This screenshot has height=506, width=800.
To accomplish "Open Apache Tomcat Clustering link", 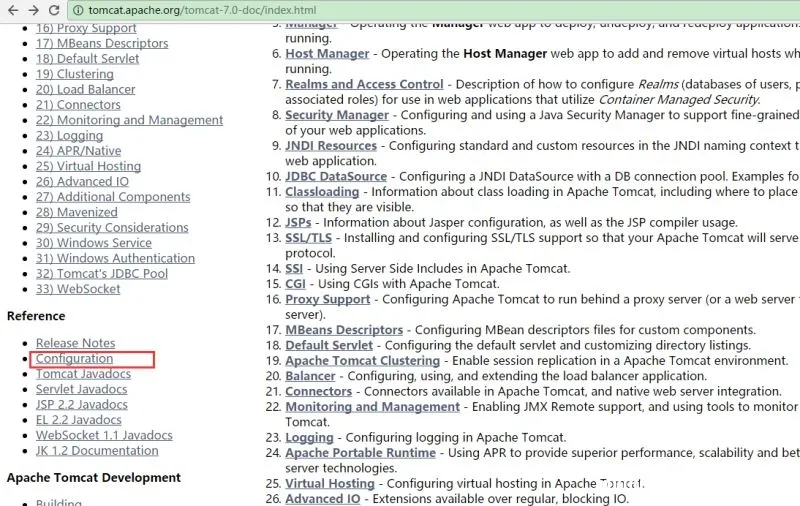I will click(362, 360).
